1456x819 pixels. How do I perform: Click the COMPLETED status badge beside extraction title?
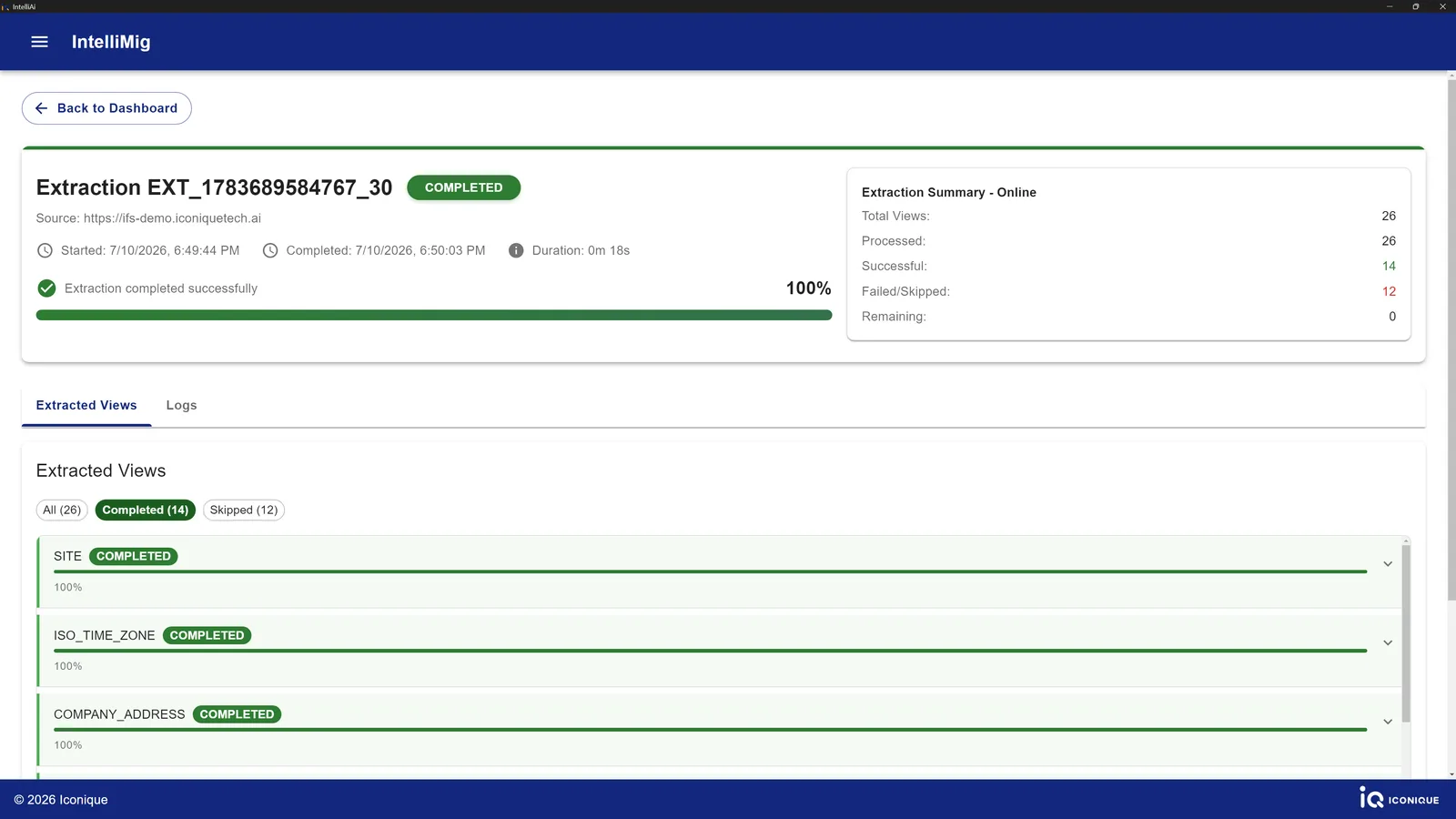(464, 187)
